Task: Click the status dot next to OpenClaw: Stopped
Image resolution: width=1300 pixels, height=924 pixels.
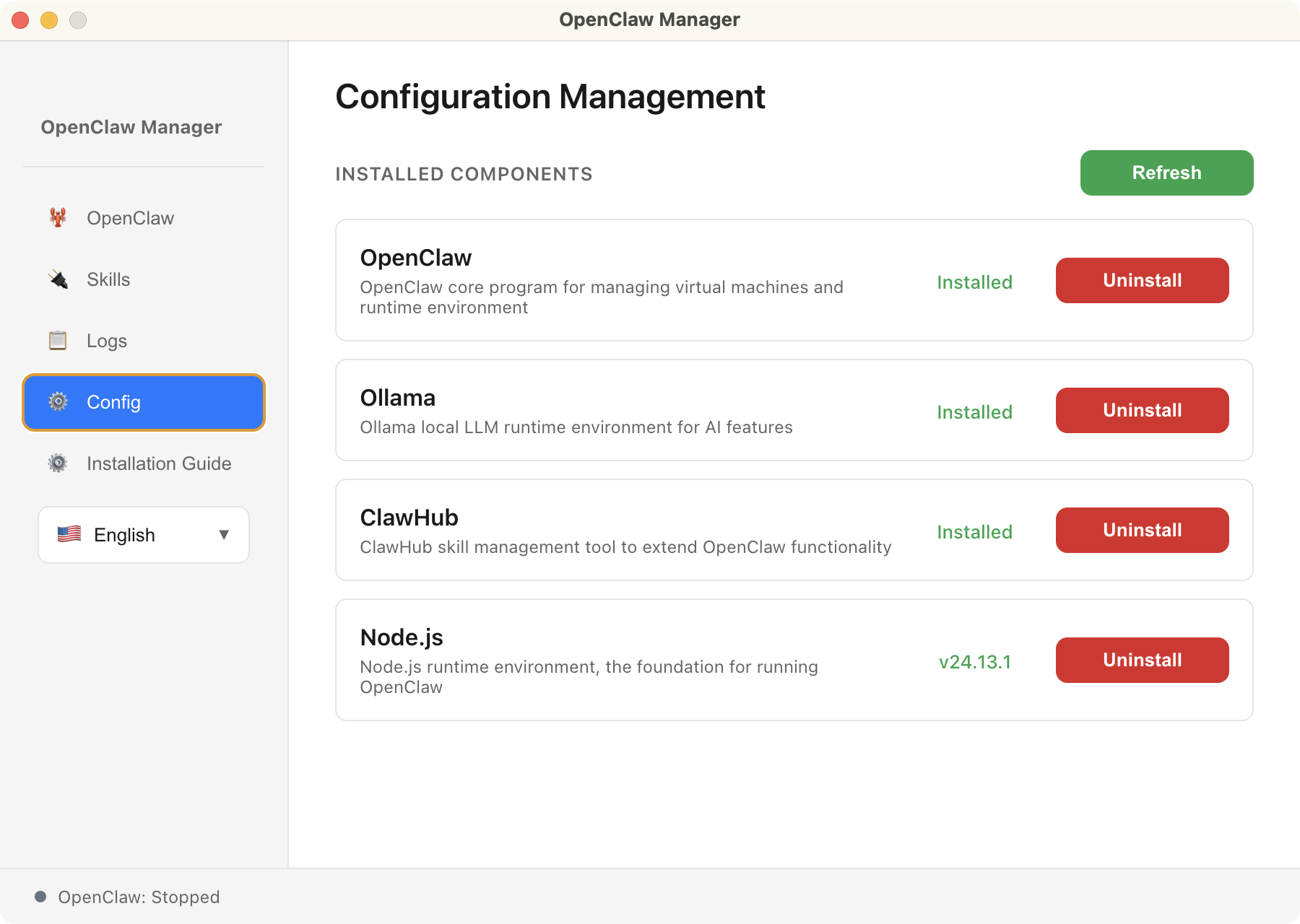Action: pyautogui.click(x=42, y=897)
